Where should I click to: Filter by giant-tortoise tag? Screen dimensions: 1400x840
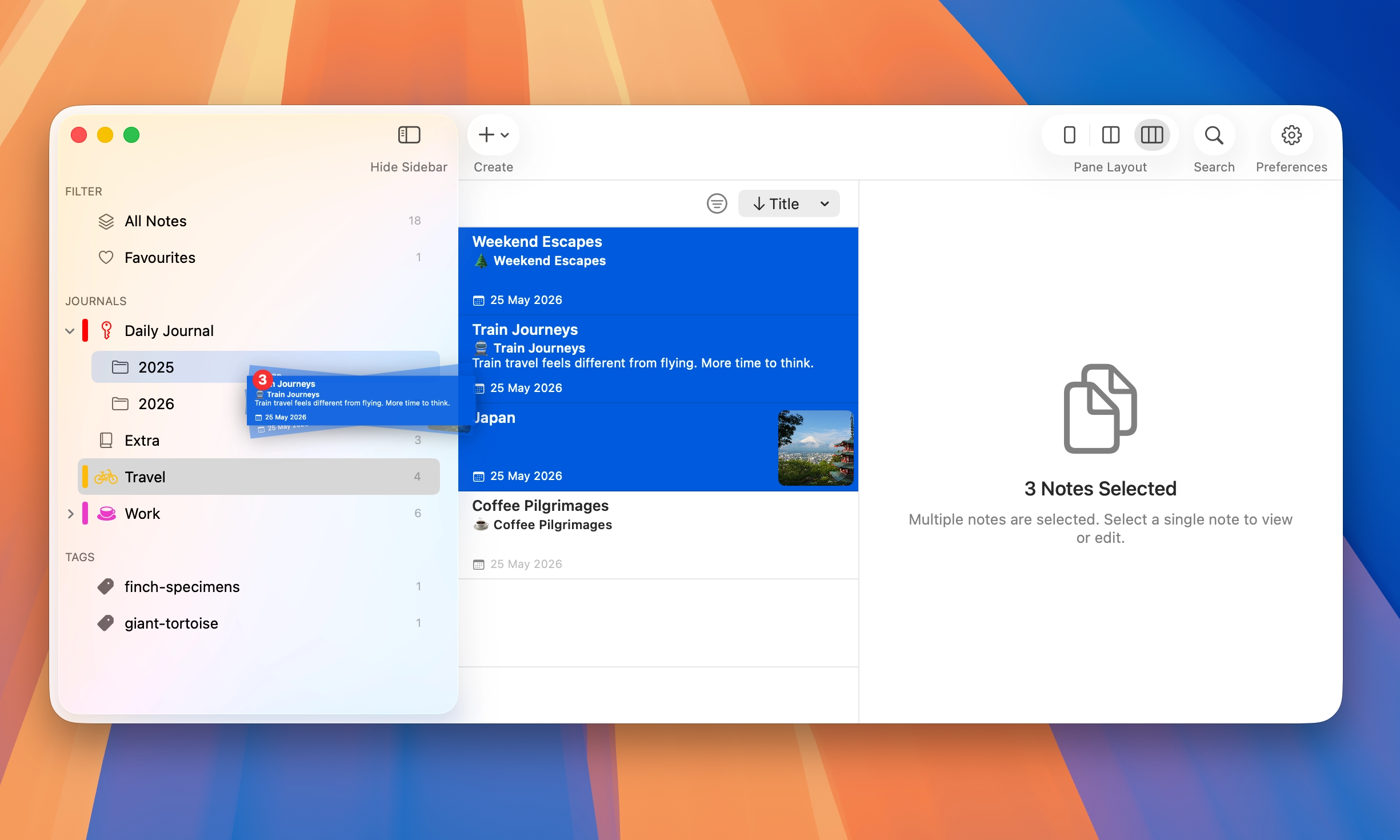[x=259, y=623]
